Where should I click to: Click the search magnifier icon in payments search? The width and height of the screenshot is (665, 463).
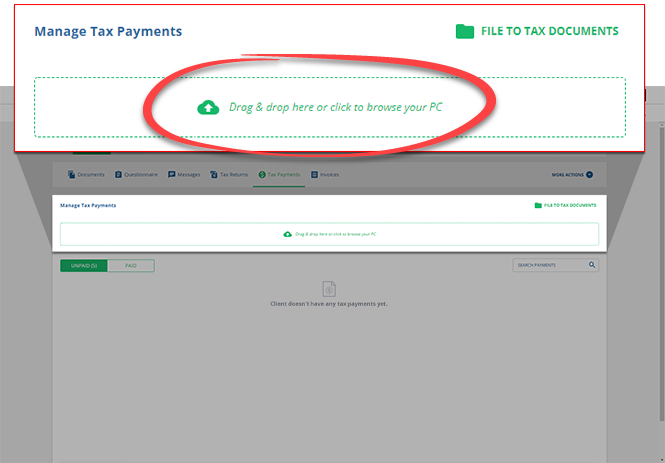(x=592, y=265)
